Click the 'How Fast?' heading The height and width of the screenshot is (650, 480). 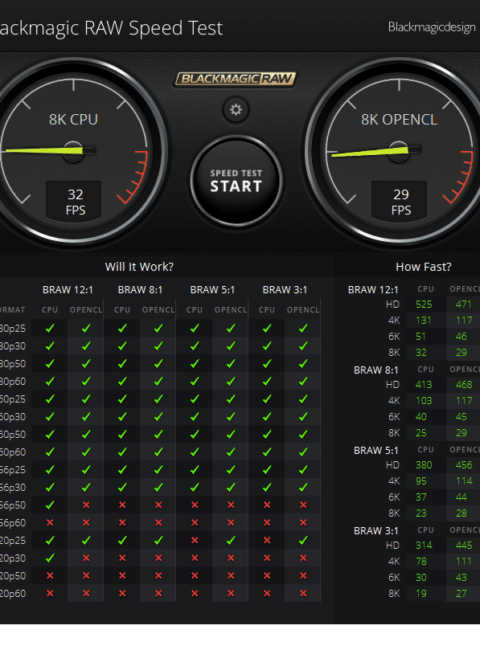click(x=423, y=267)
